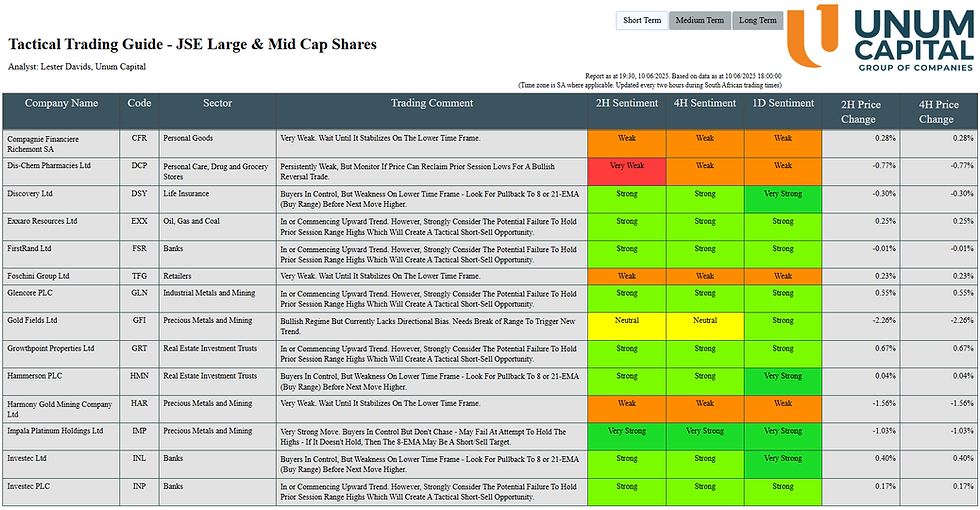Click the 2H Price Change header
This screenshot has width=980, height=510.
[861, 112]
